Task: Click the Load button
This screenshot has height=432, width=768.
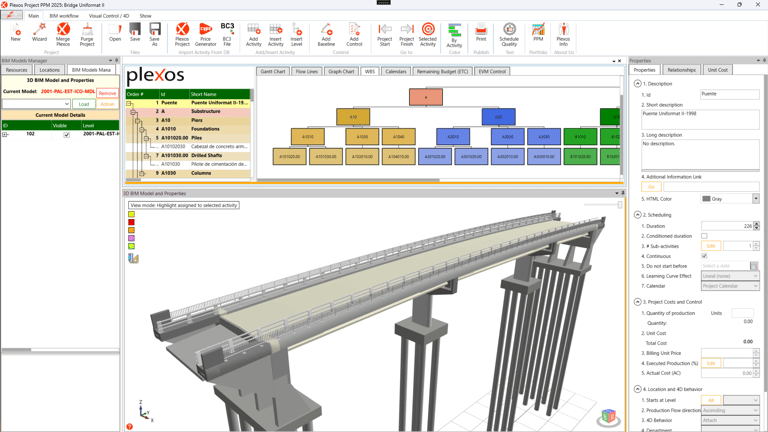Action: (84, 104)
